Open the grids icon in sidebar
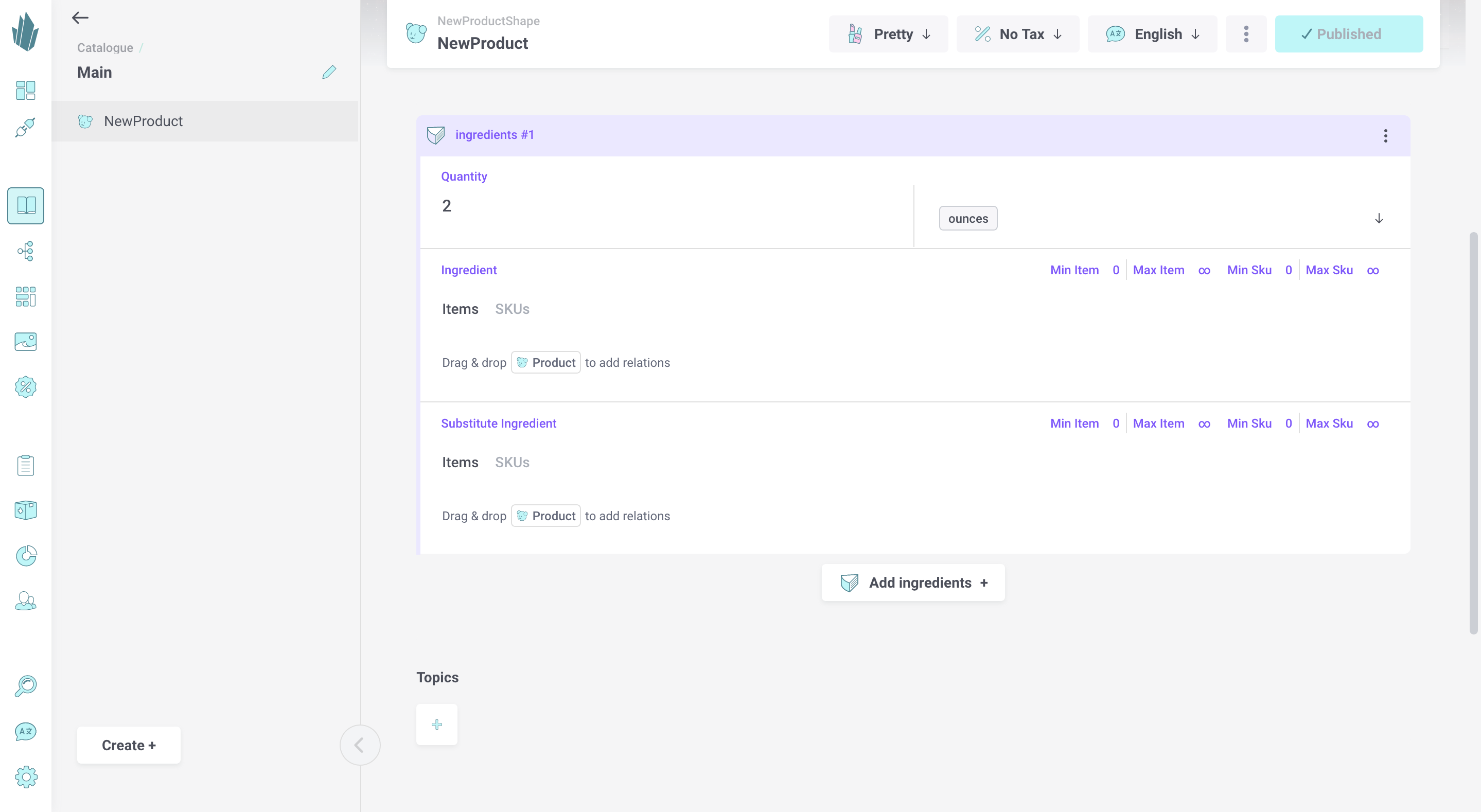 pyautogui.click(x=25, y=296)
